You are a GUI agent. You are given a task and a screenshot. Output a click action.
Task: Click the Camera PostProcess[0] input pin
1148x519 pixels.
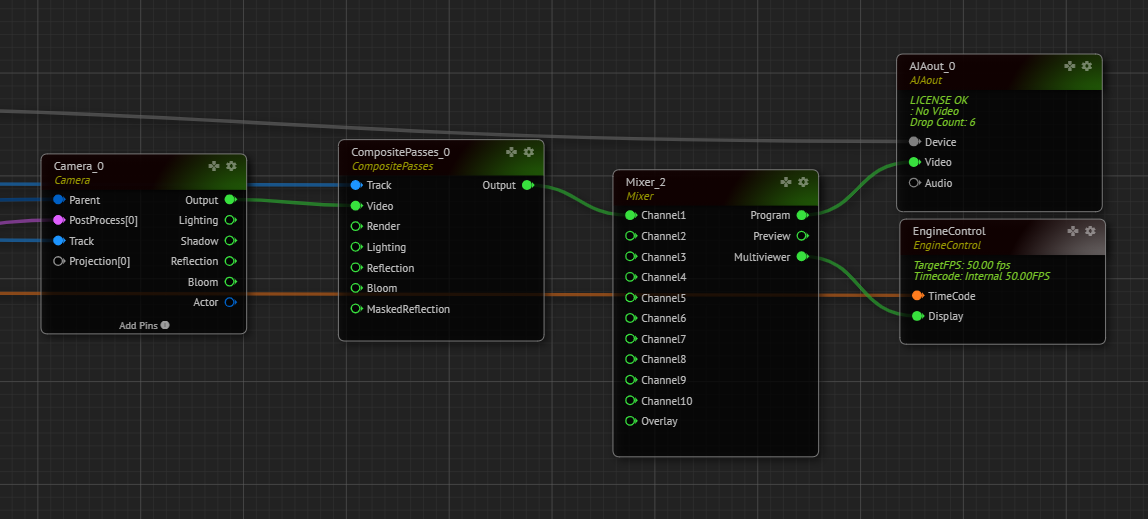[x=58, y=220]
